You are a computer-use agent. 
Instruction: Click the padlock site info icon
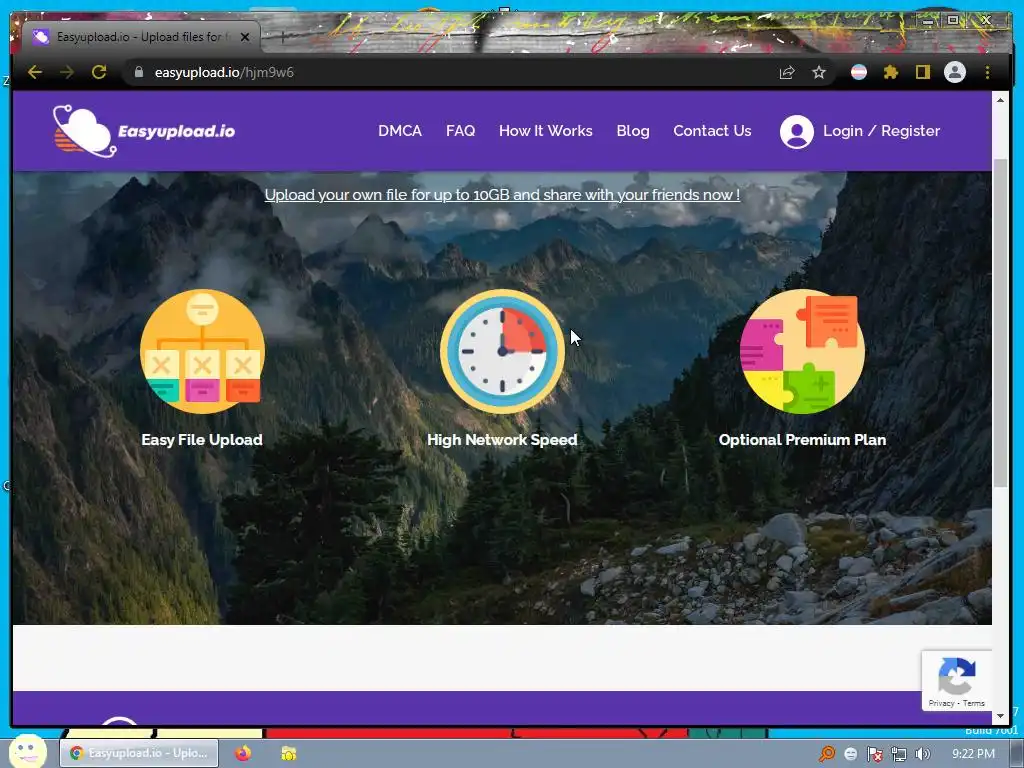coord(138,72)
